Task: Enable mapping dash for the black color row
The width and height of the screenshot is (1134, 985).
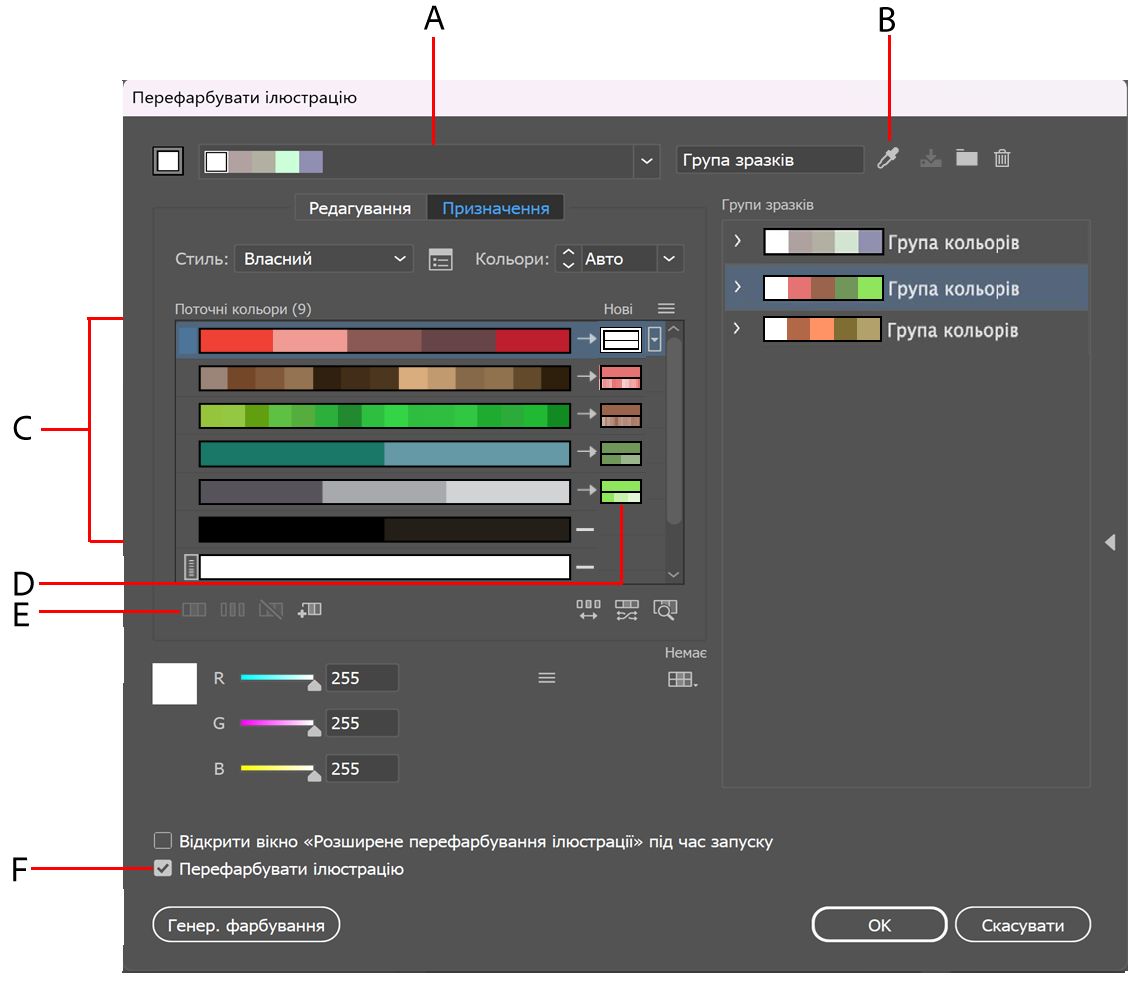Action: pyautogui.click(x=585, y=529)
